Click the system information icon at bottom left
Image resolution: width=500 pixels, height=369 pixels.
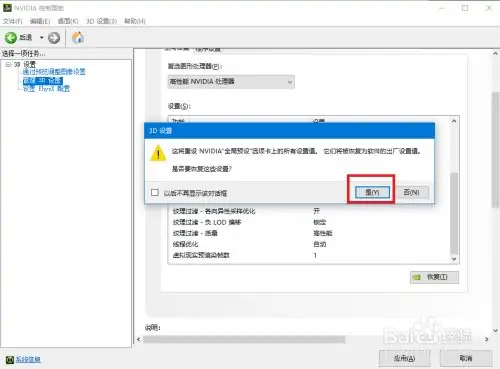click(x=10, y=359)
